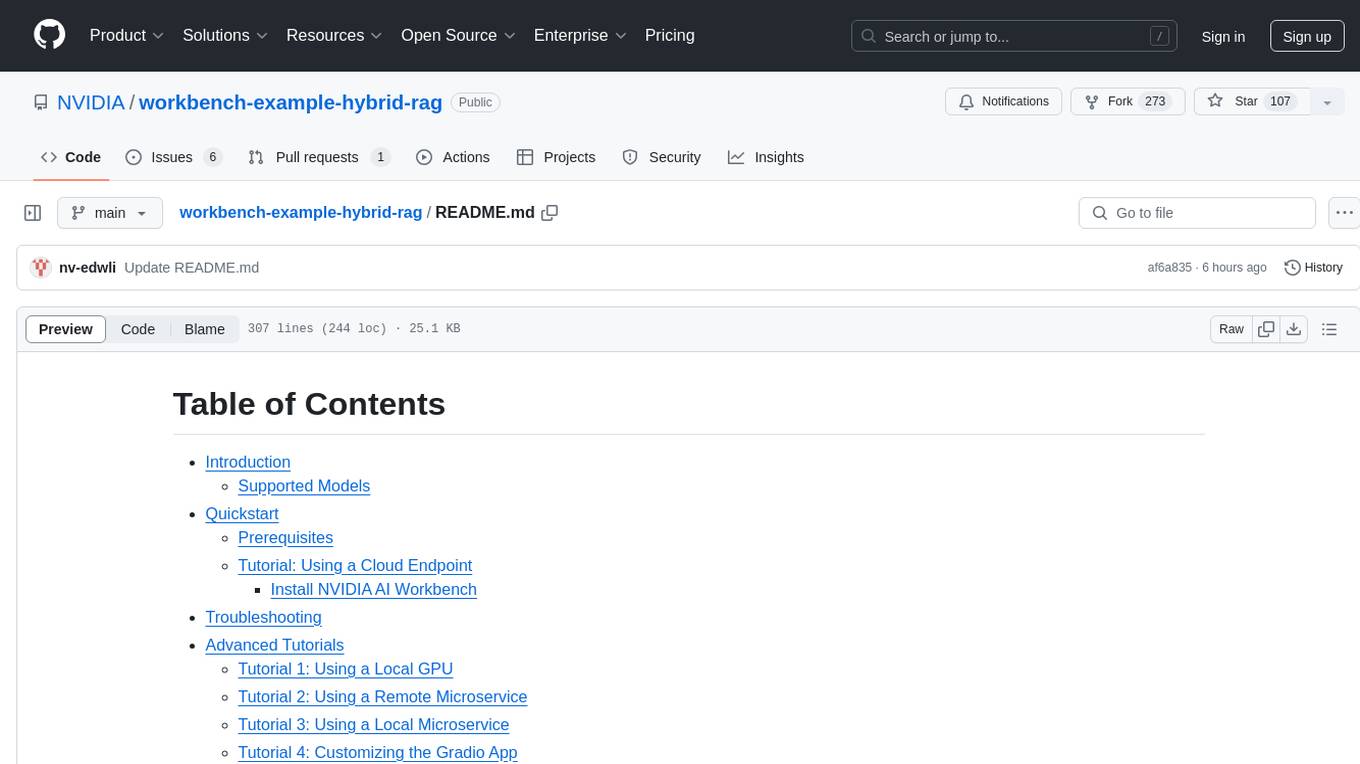Jump to Prerequisites section
1360x764 pixels.
click(x=285, y=538)
